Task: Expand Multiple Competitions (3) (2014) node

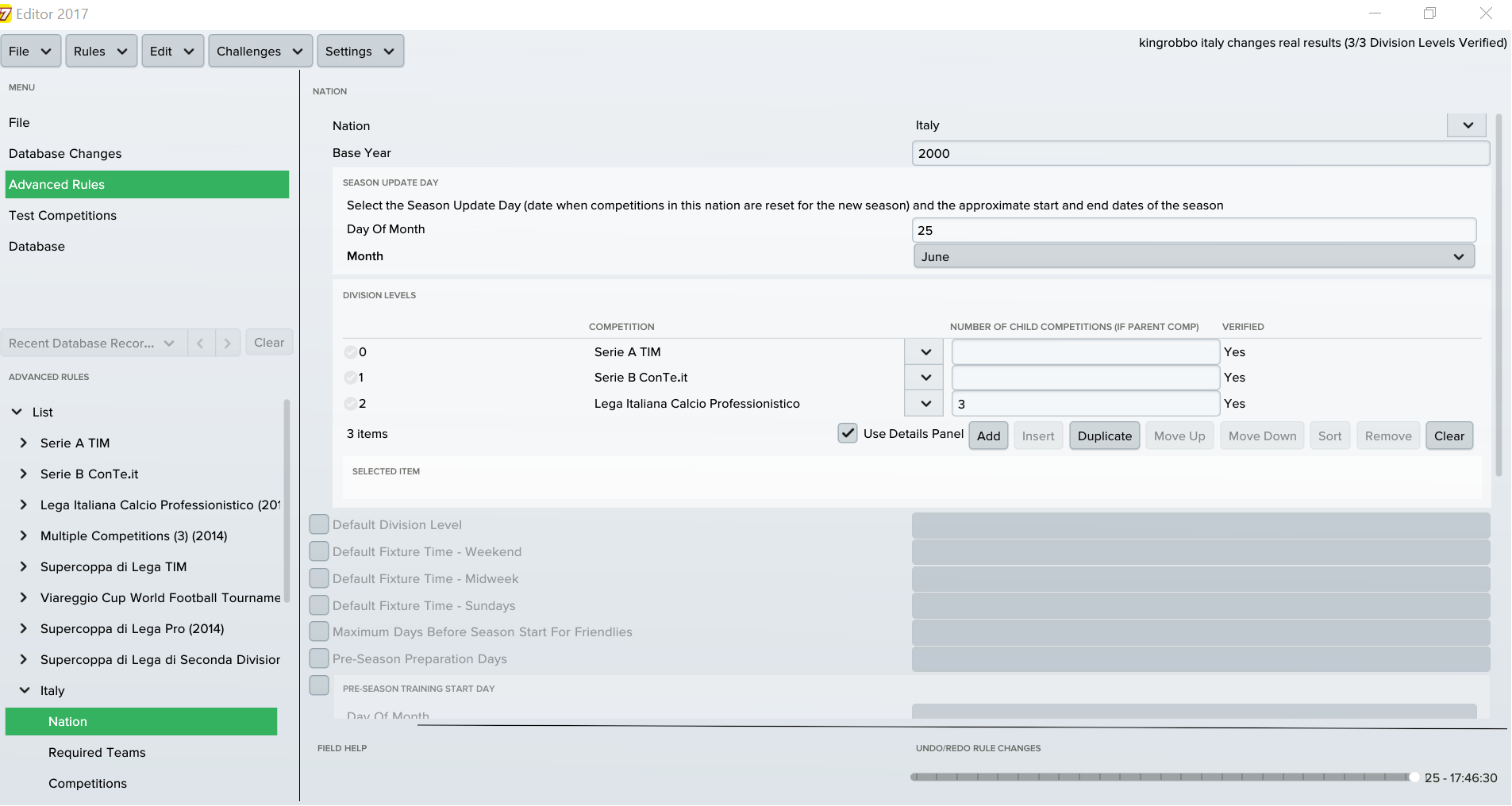Action: point(23,535)
